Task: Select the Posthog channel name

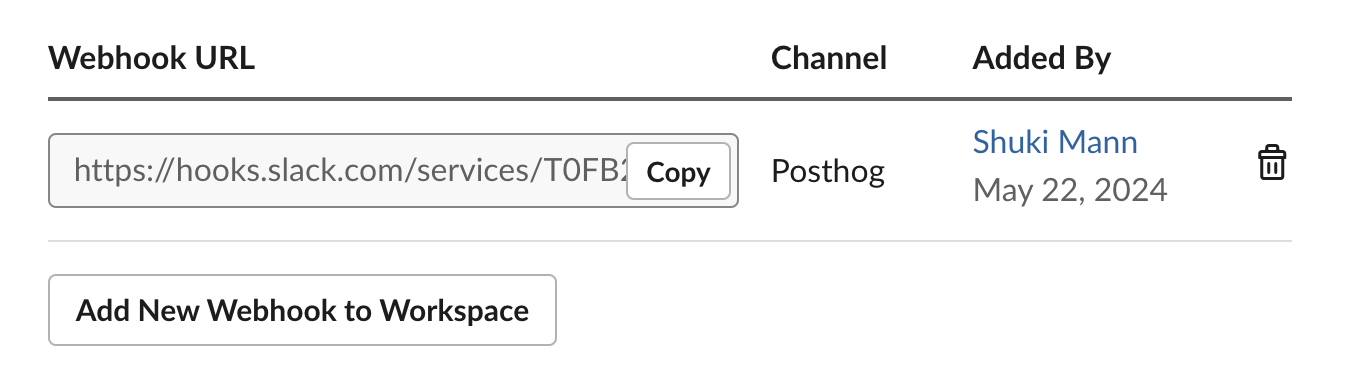Action: click(x=828, y=172)
